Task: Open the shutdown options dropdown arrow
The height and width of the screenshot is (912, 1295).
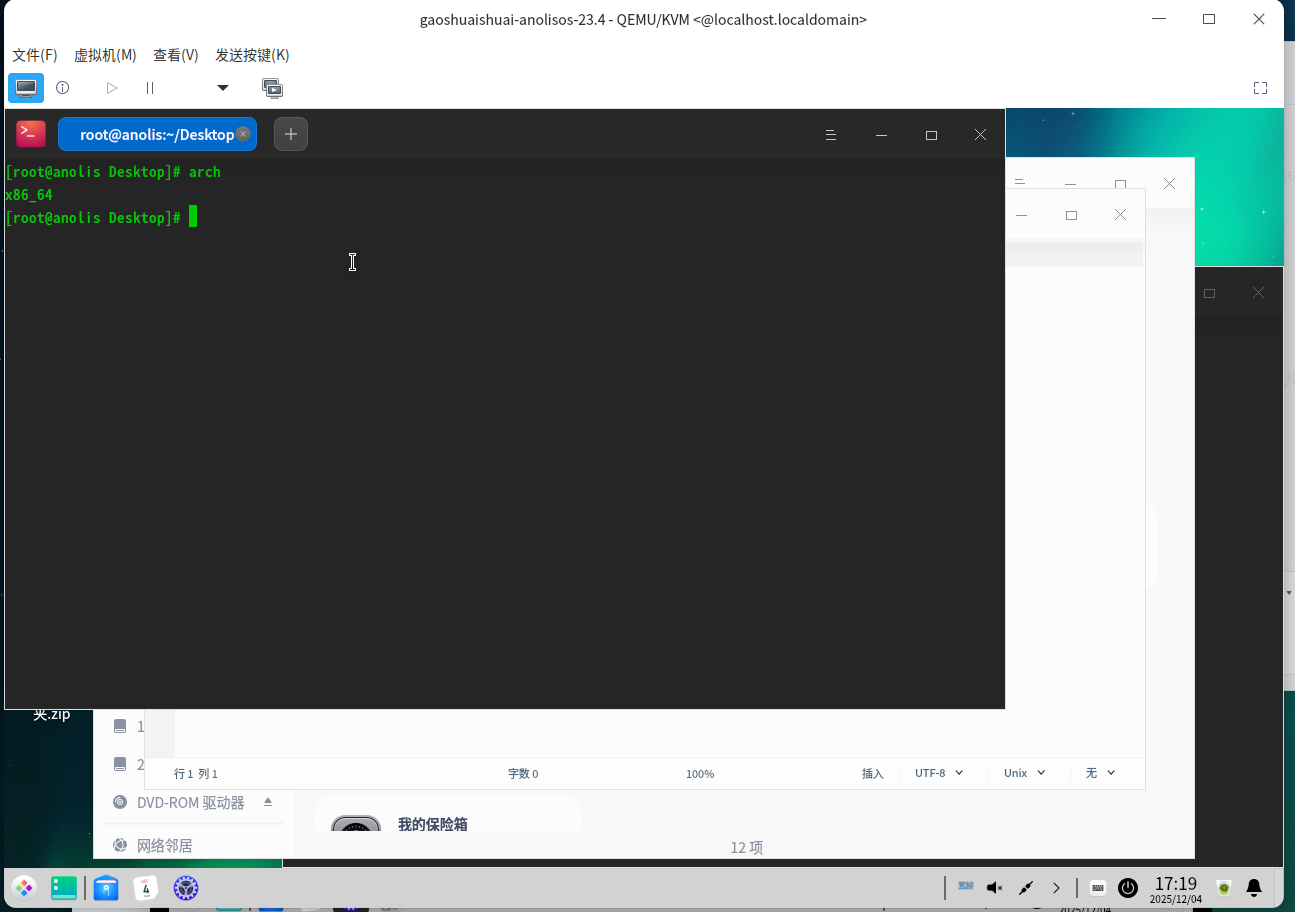Action: click(223, 88)
